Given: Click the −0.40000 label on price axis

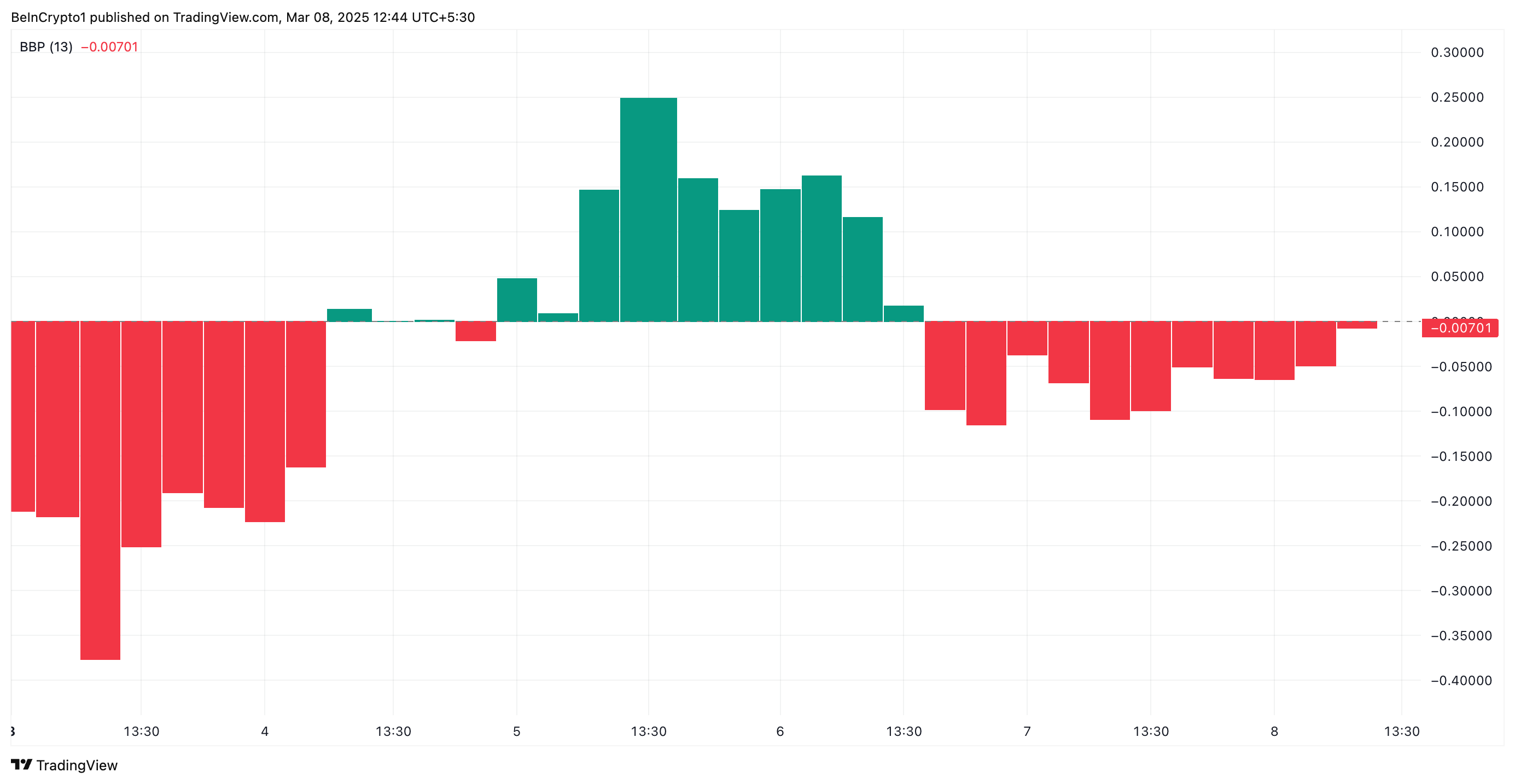Looking at the screenshot, I should click(x=1461, y=681).
